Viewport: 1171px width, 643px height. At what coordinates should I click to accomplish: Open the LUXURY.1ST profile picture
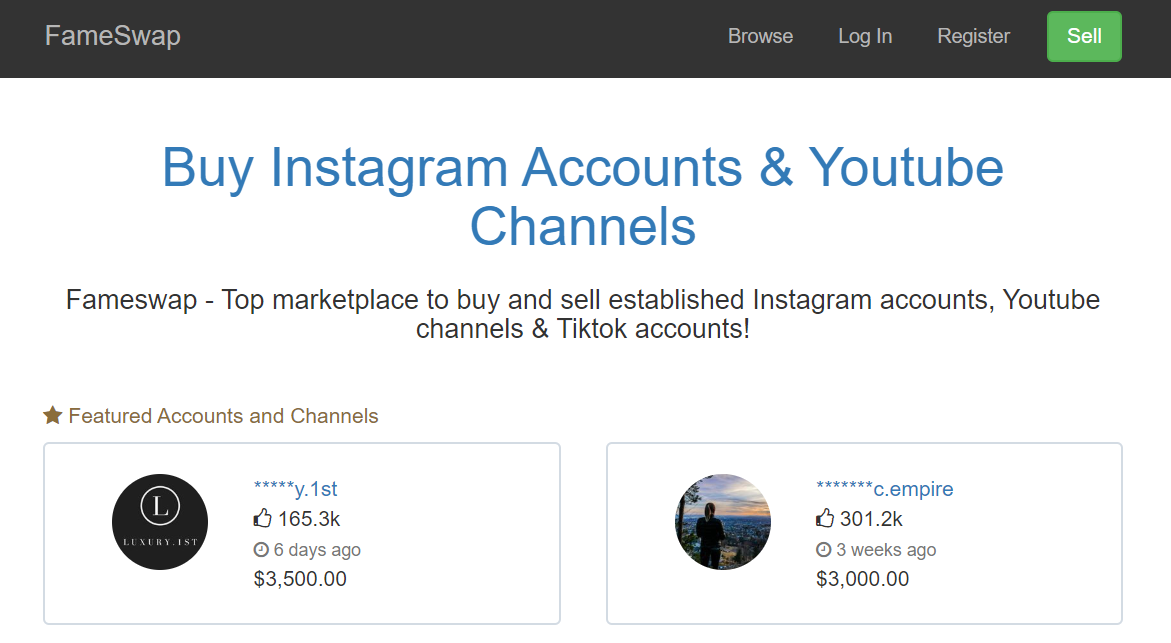[x=160, y=522]
